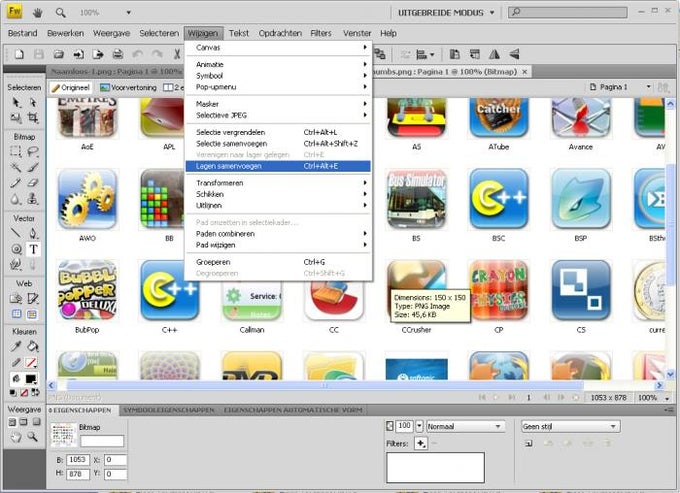Select the Eraser tool
680x493 pixels.
click(33, 183)
